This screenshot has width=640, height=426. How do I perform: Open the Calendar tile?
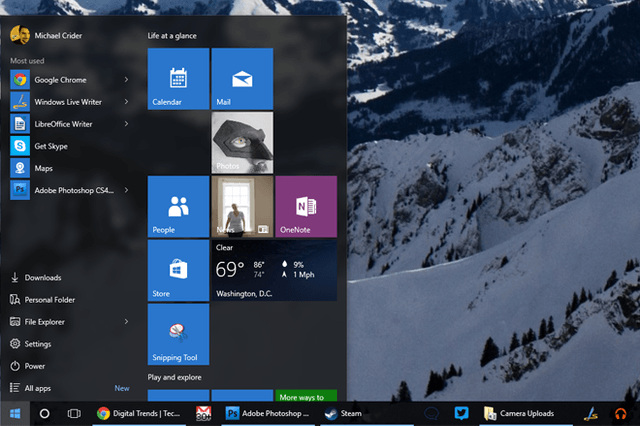tap(178, 79)
